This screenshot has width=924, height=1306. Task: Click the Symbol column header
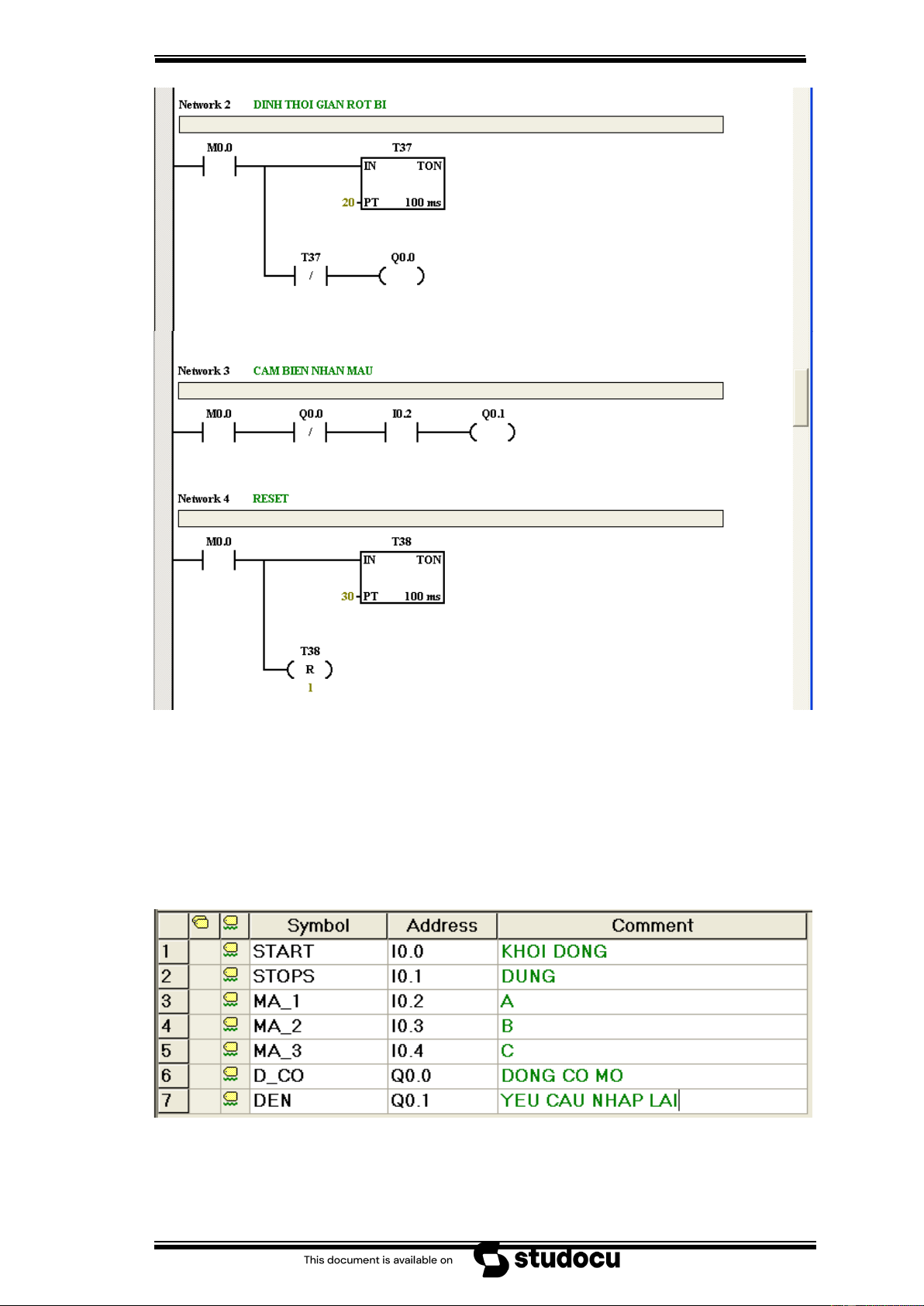(x=318, y=925)
